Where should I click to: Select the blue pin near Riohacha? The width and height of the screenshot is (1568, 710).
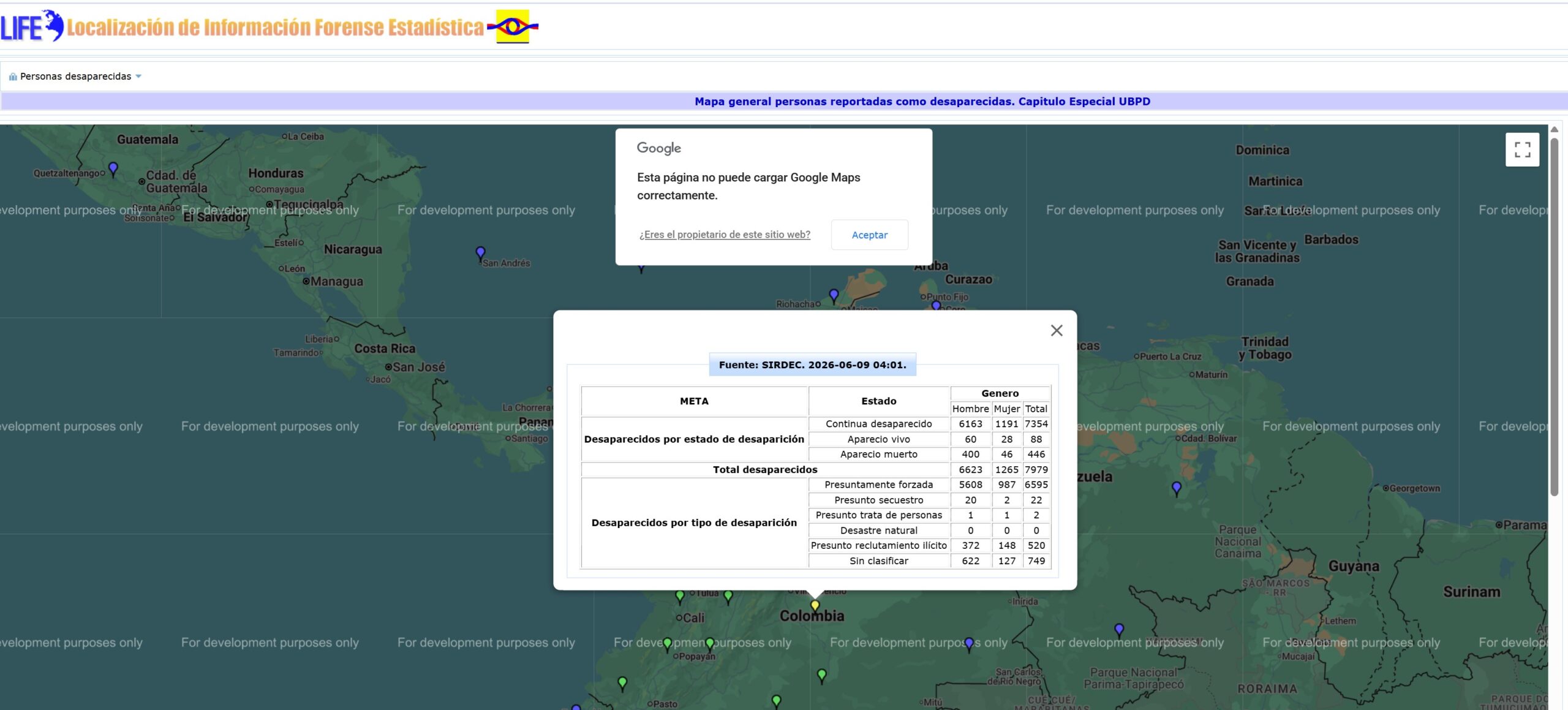(x=834, y=296)
